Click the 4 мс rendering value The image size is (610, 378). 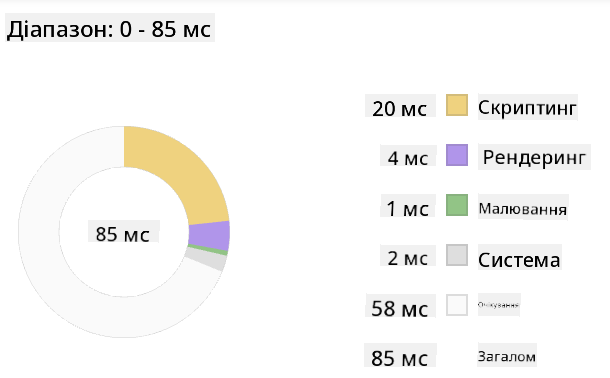point(408,158)
